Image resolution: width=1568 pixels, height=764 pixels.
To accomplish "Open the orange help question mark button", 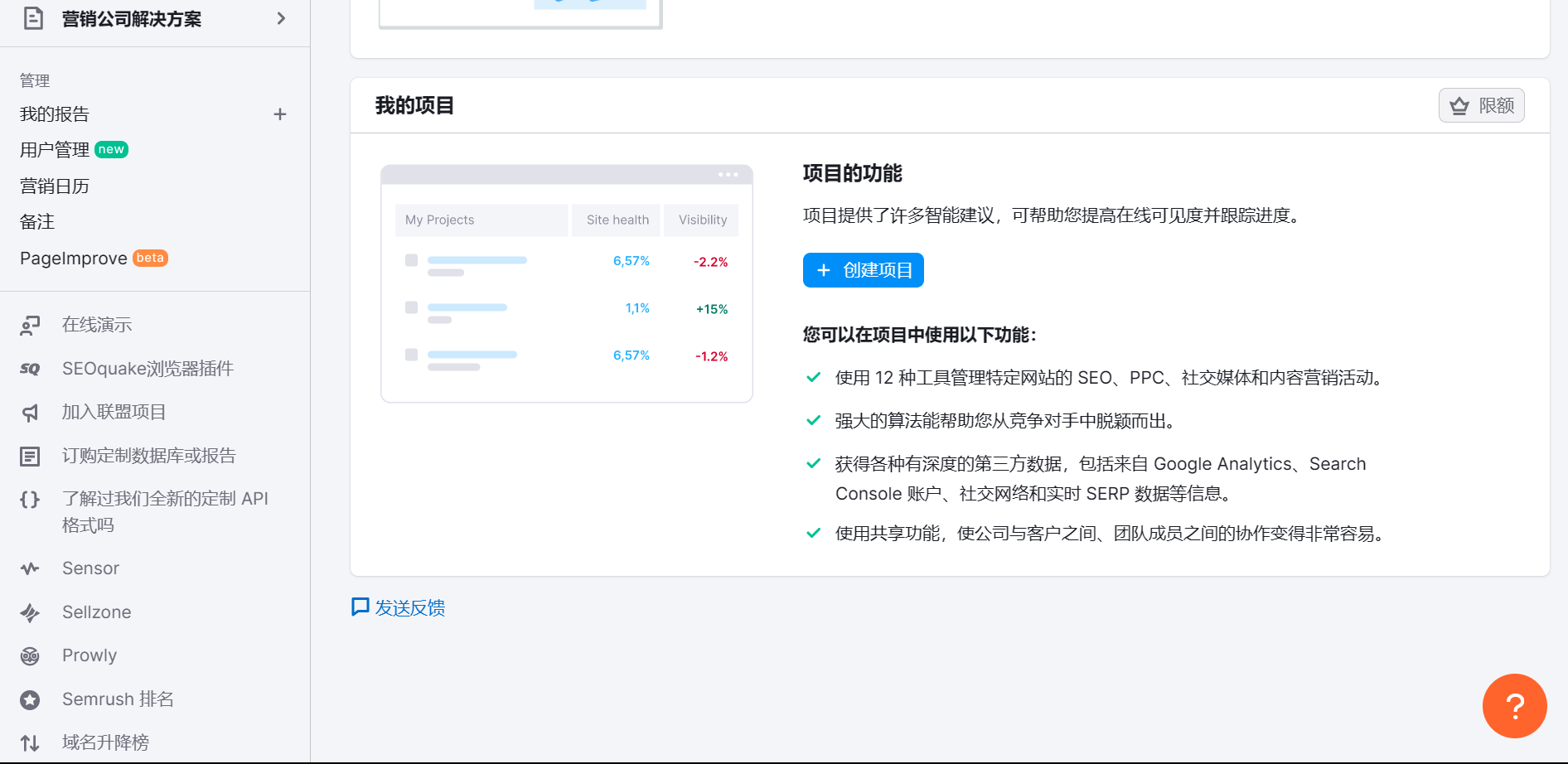I will [1514, 706].
